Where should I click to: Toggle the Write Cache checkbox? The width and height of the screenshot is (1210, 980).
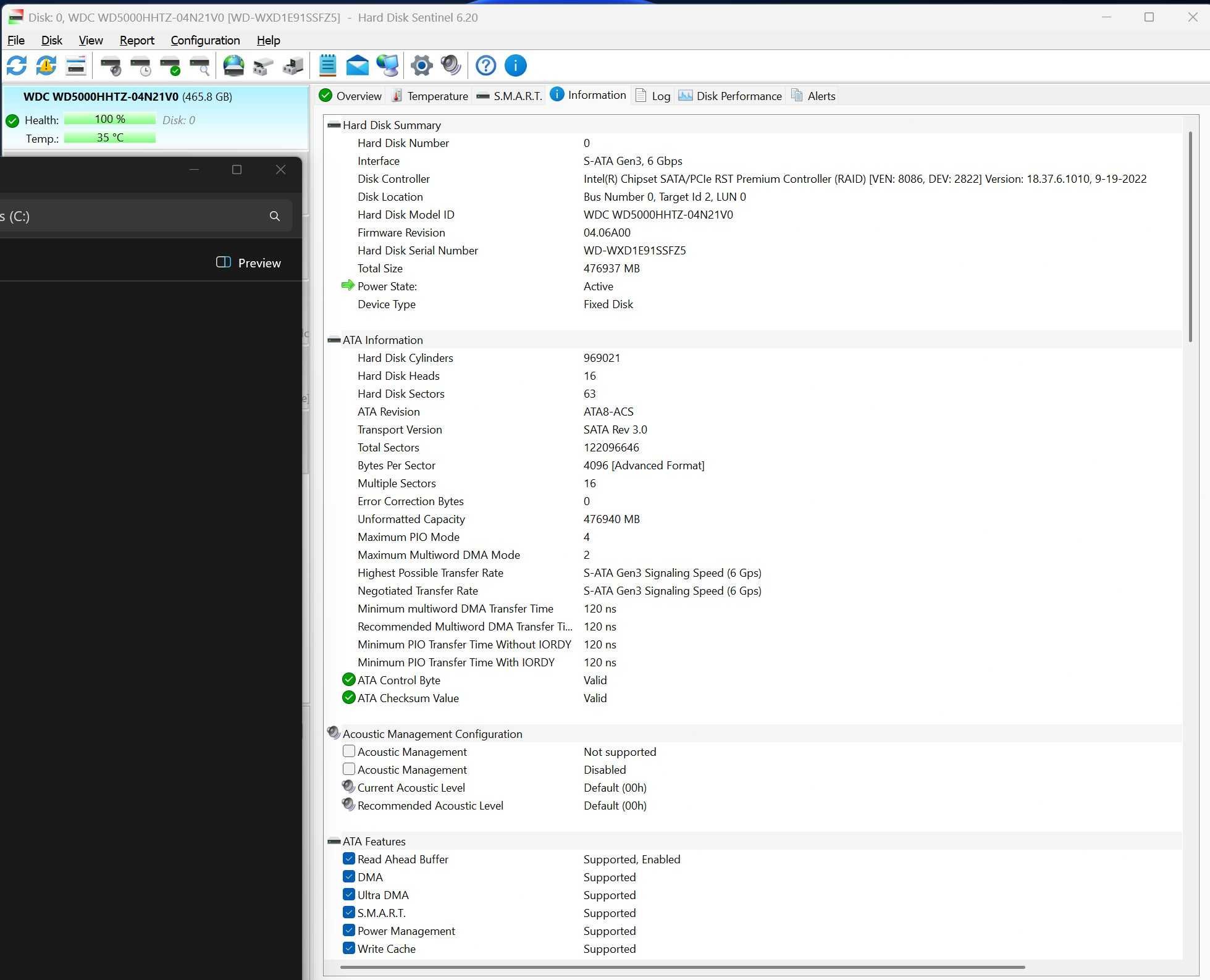(349, 949)
